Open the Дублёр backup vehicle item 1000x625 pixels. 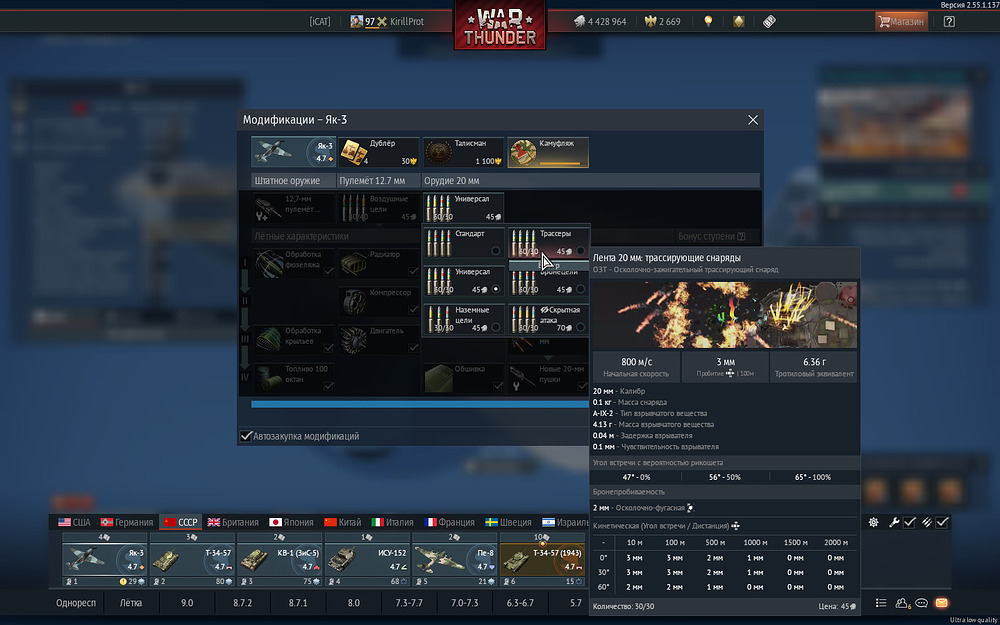pyautogui.click(x=379, y=152)
